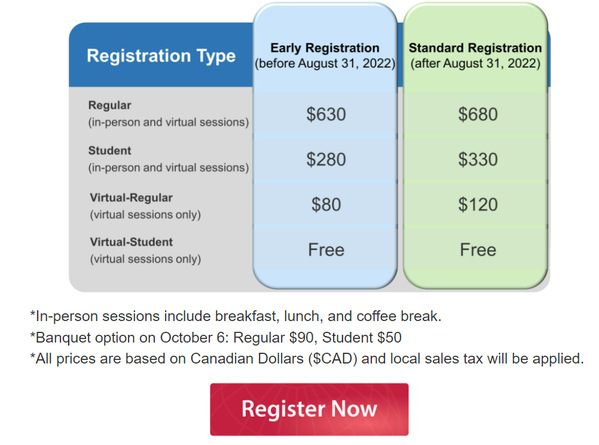
Task: Click the $330 standard student price
Action: click(478, 159)
